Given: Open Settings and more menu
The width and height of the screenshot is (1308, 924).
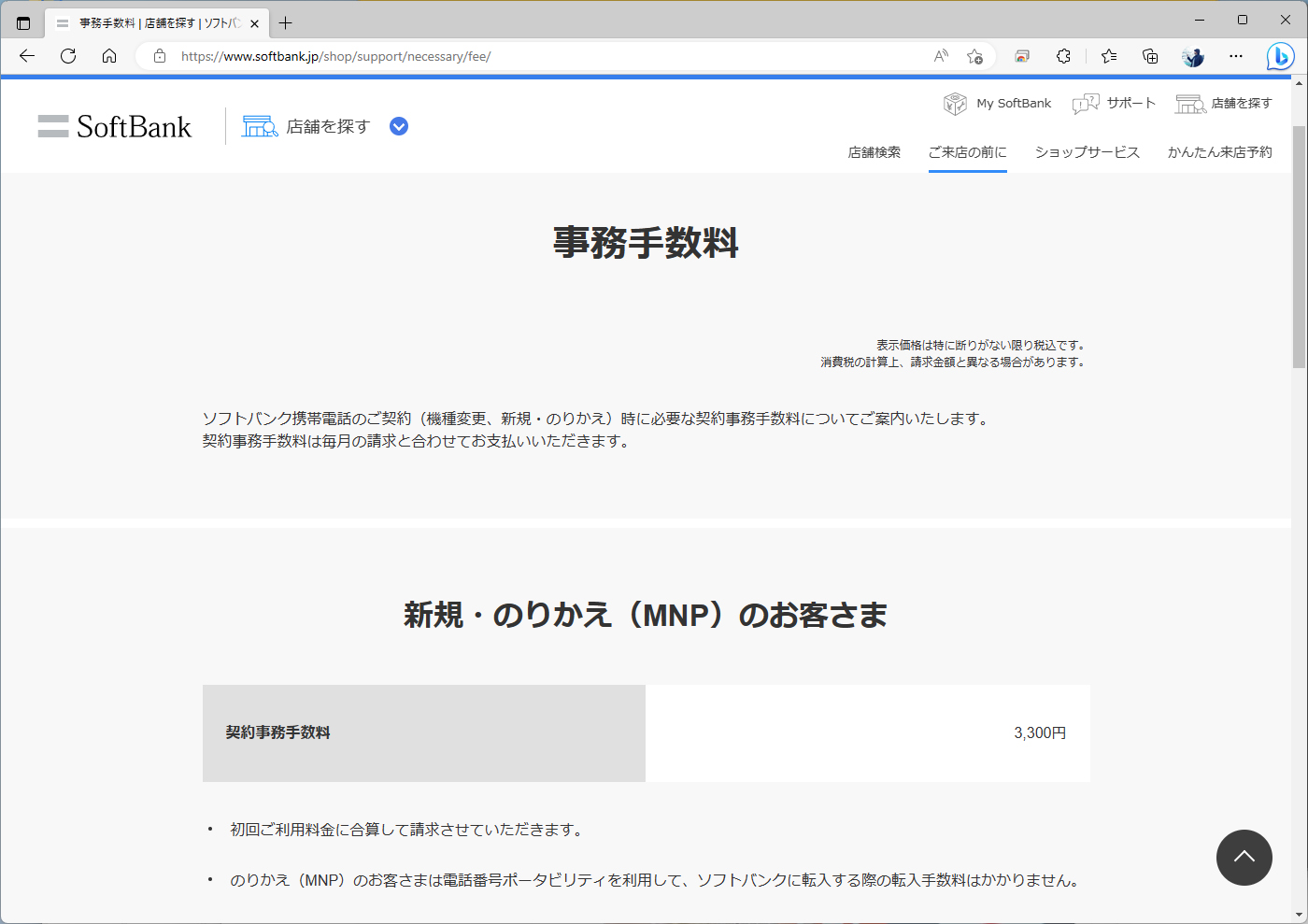Looking at the screenshot, I should click(x=1236, y=56).
